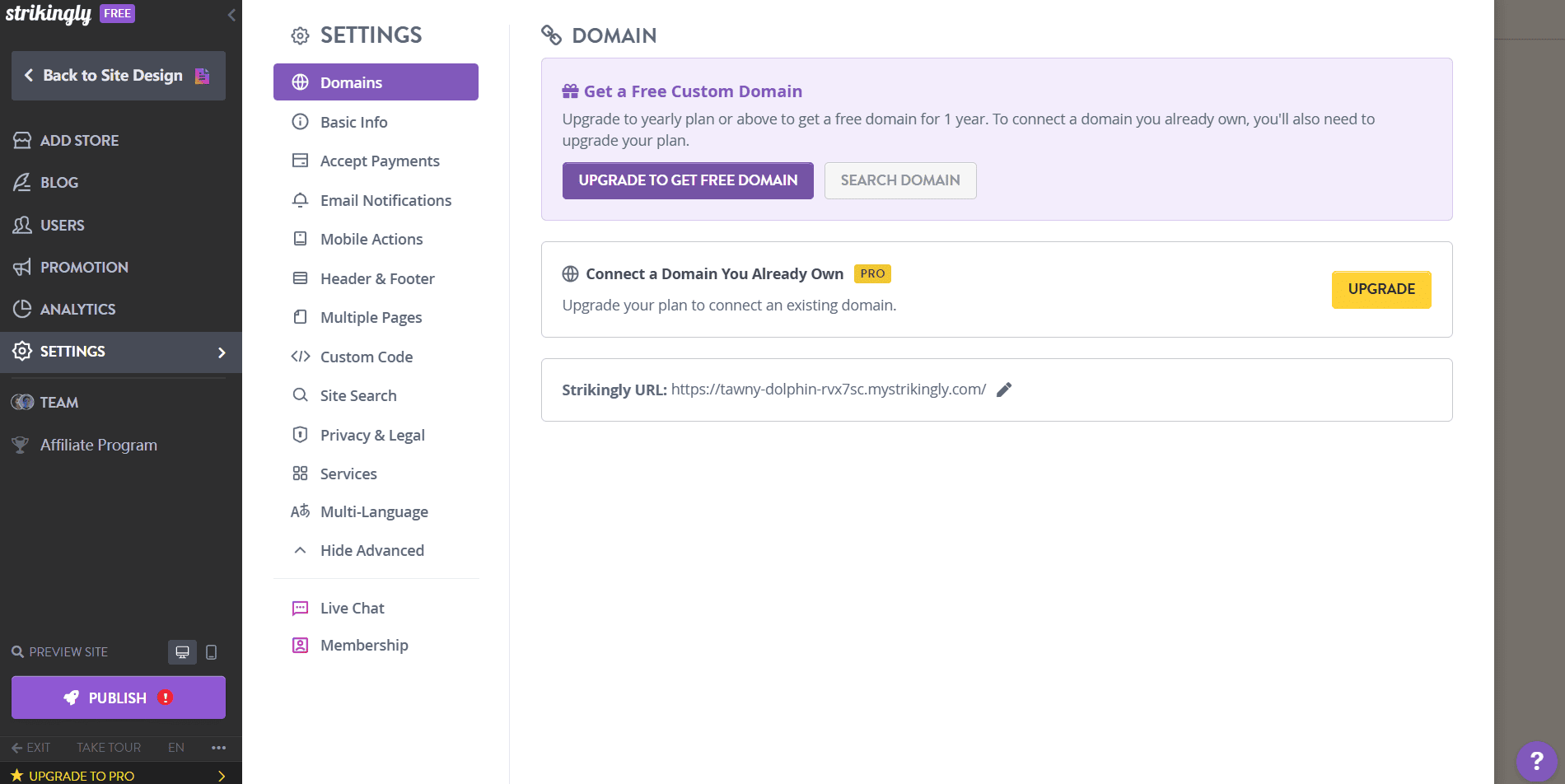This screenshot has width=1565, height=784.
Task: Expand the UPGRADE TO PRO chevron
Action: tap(222, 776)
